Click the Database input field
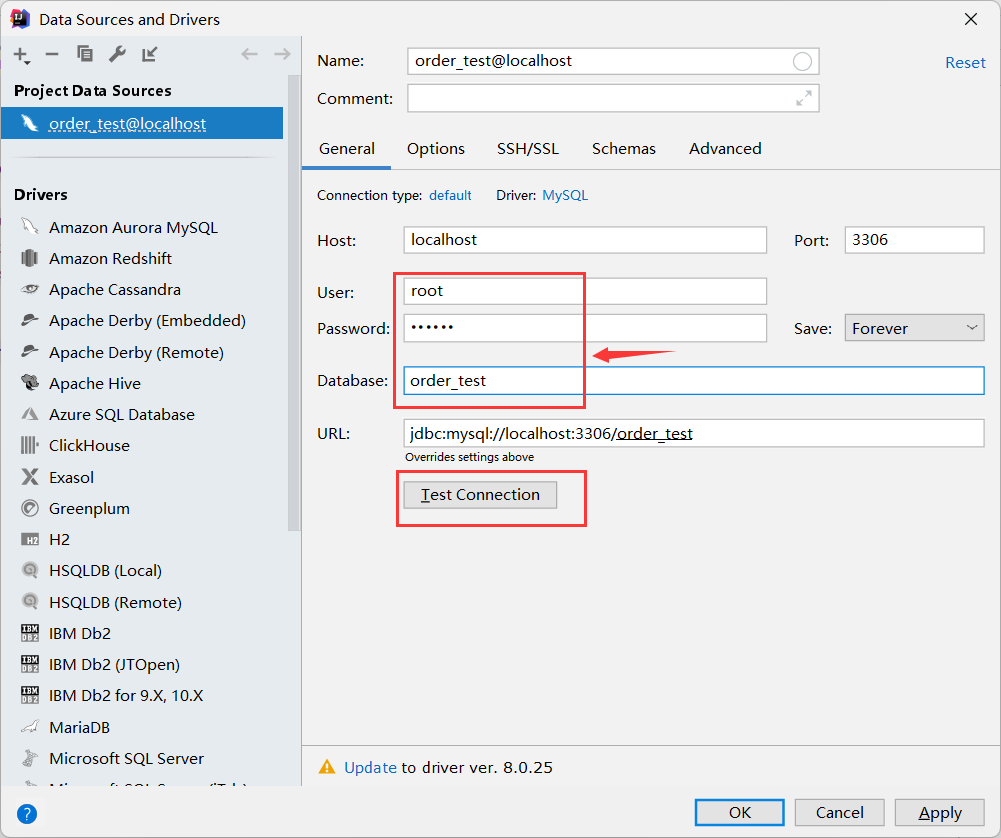The height and width of the screenshot is (838, 1001). click(693, 380)
